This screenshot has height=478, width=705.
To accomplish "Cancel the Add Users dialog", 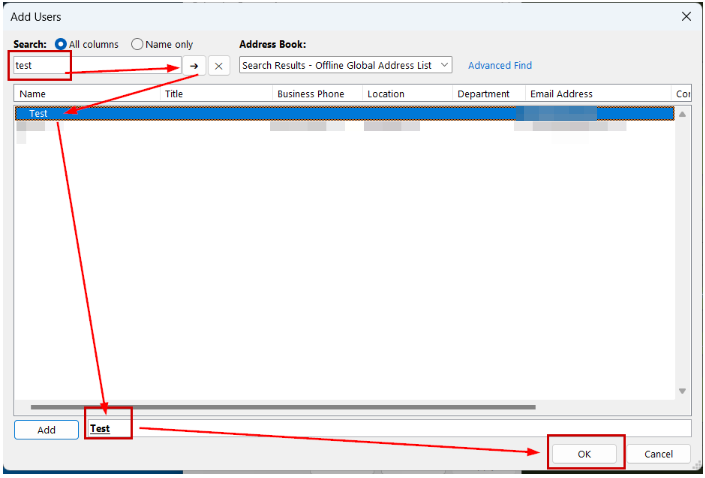I will 658,454.
